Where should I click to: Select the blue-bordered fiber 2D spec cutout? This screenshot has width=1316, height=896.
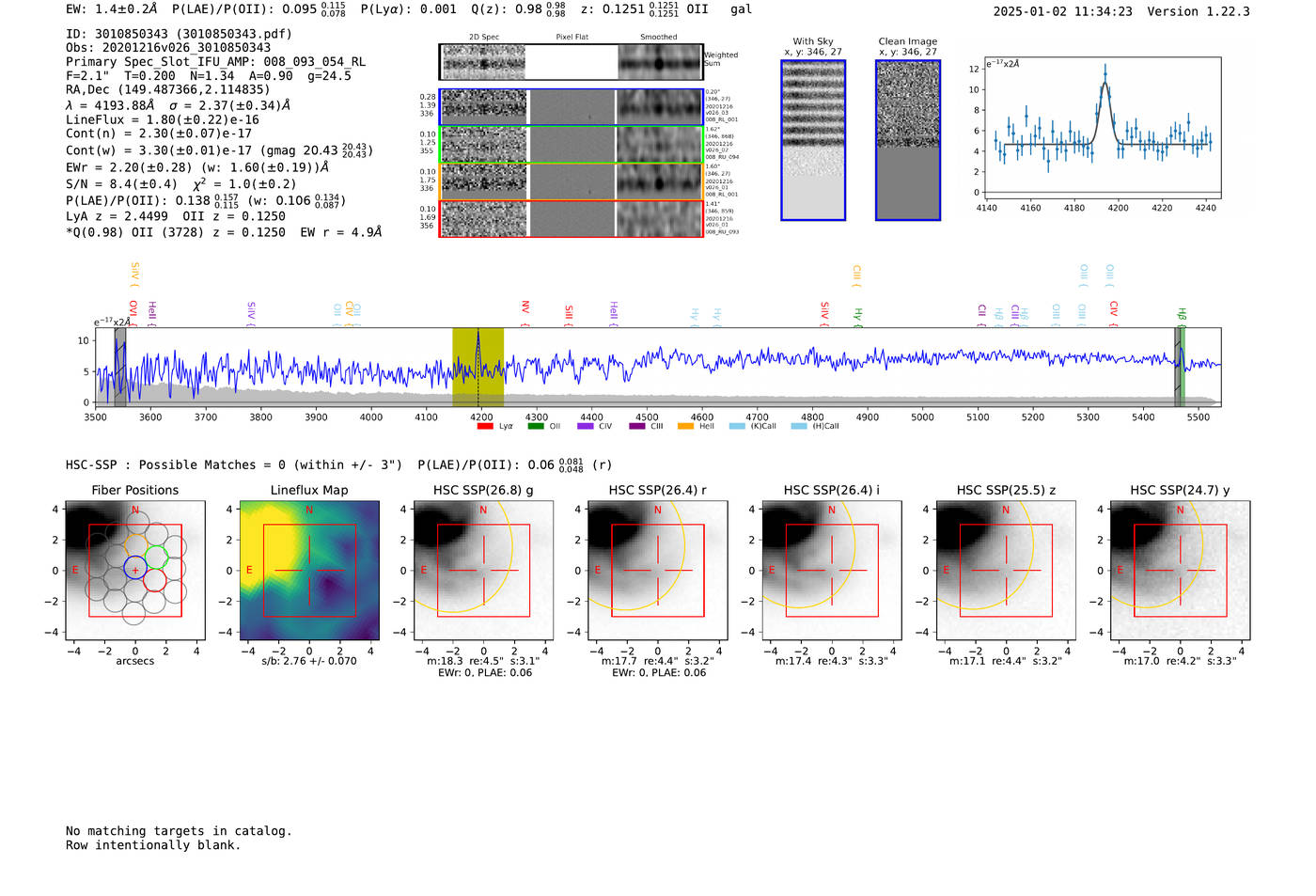point(483,107)
